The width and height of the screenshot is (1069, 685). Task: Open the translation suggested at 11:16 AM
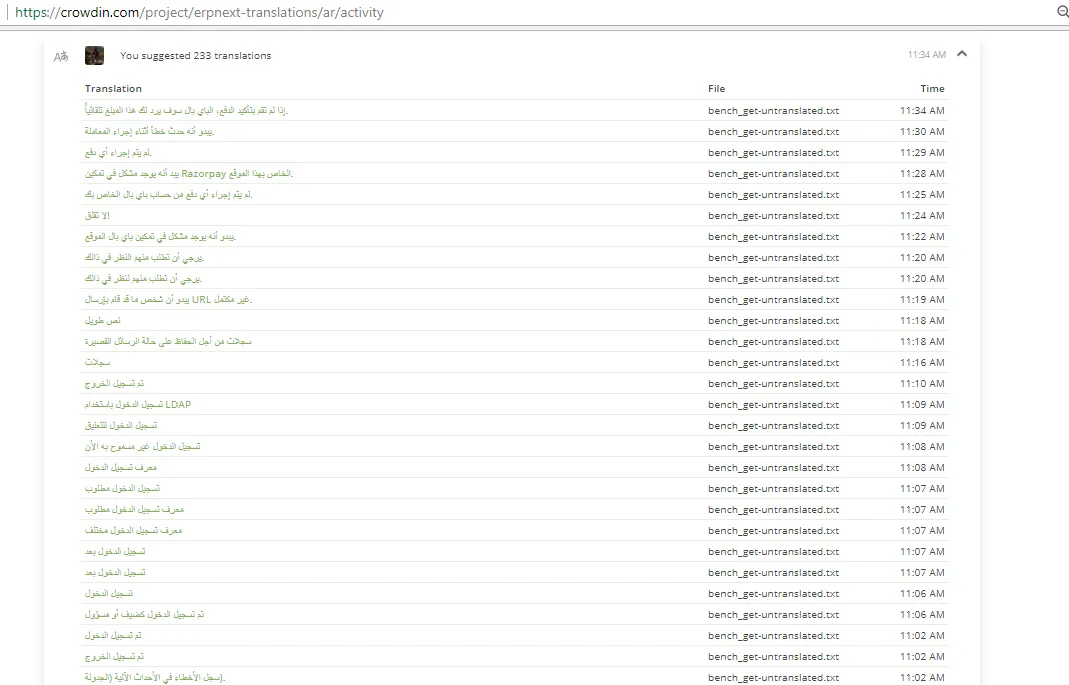97,363
